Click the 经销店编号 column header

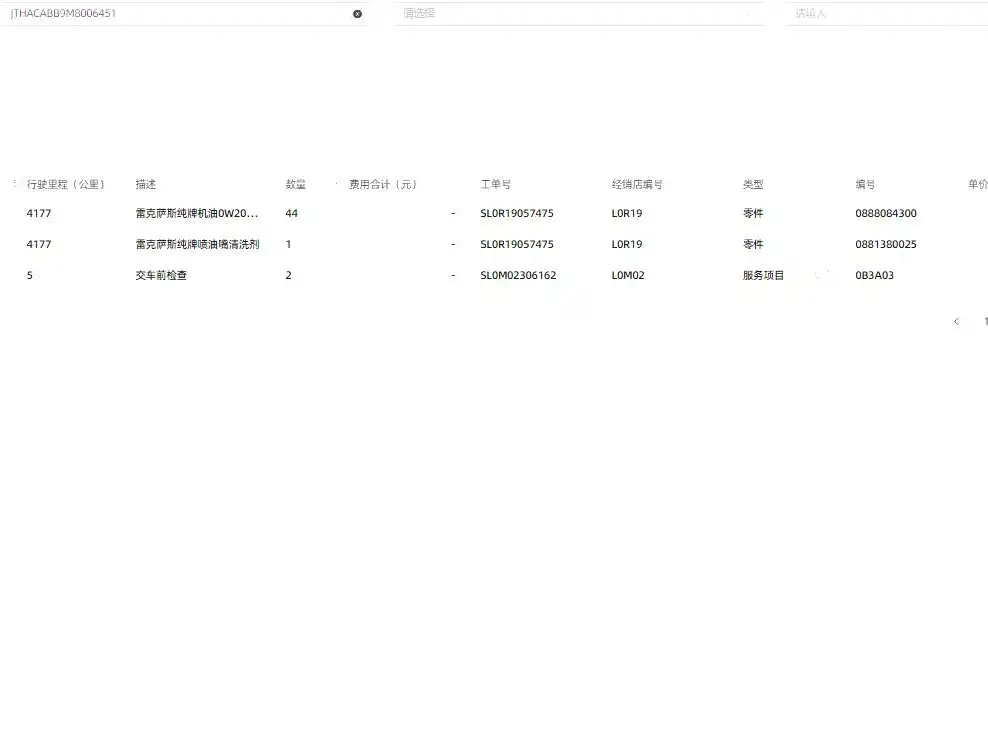click(637, 185)
